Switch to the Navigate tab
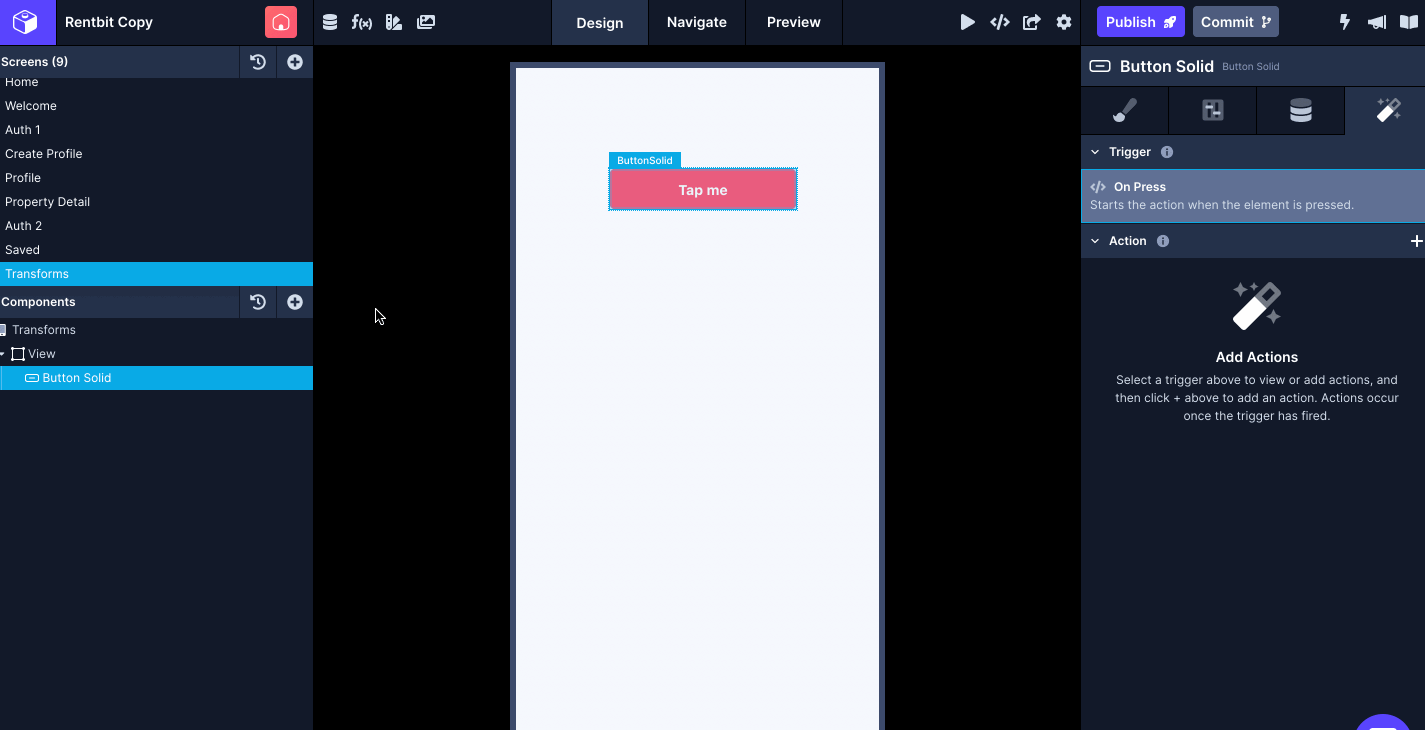 tap(697, 22)
